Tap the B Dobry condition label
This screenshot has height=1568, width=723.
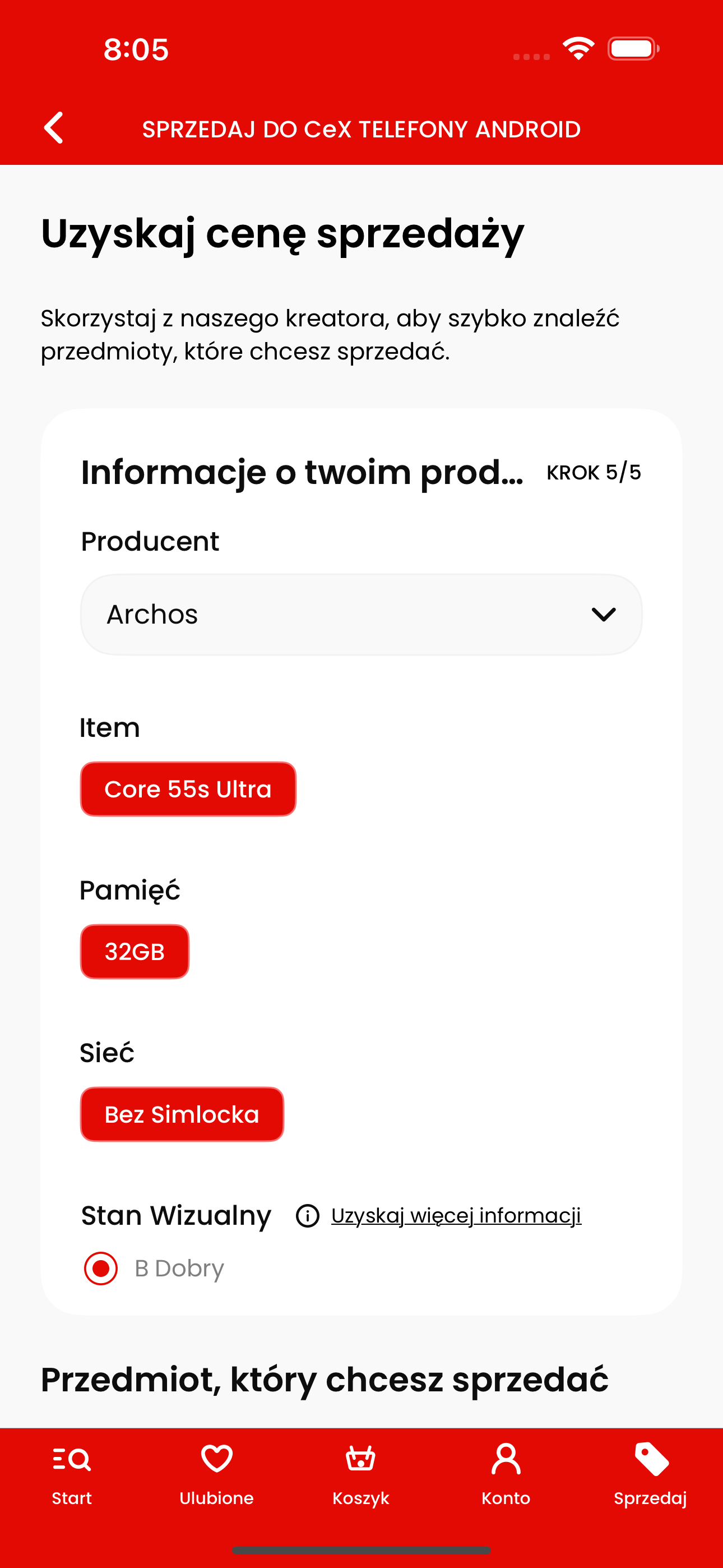coord(179,1268)
